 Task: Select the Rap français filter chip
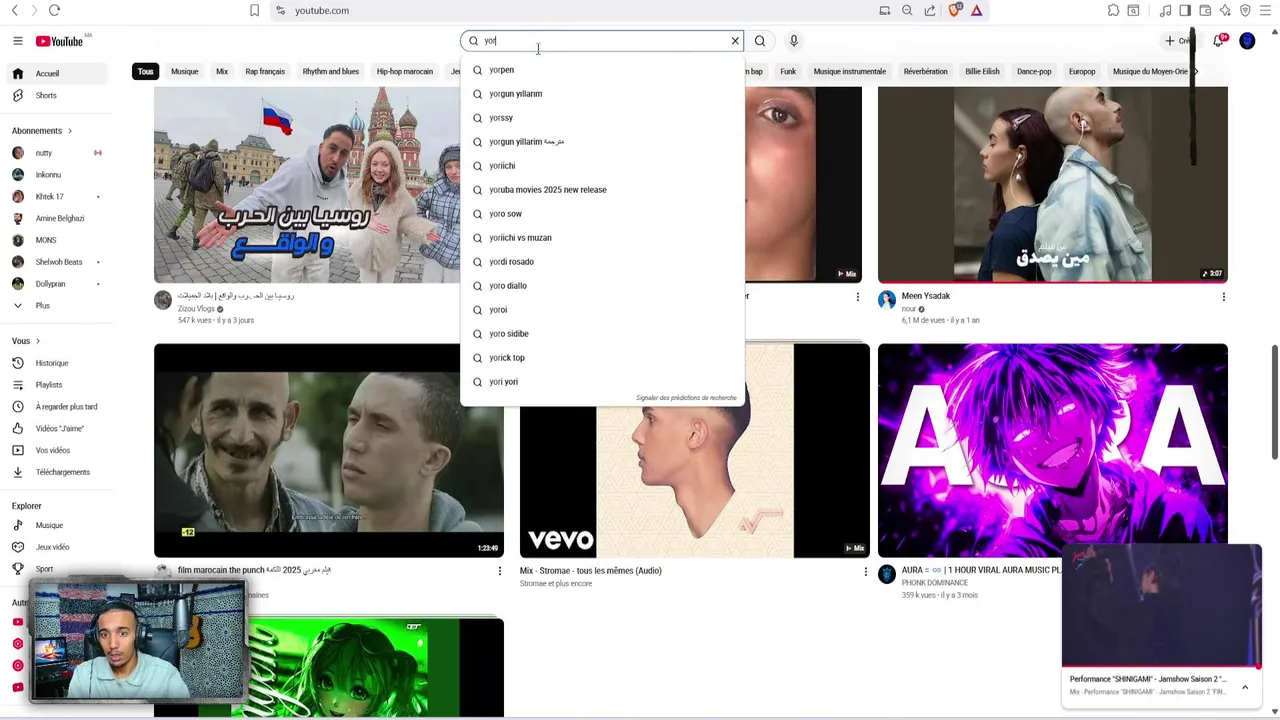point(265,72)
